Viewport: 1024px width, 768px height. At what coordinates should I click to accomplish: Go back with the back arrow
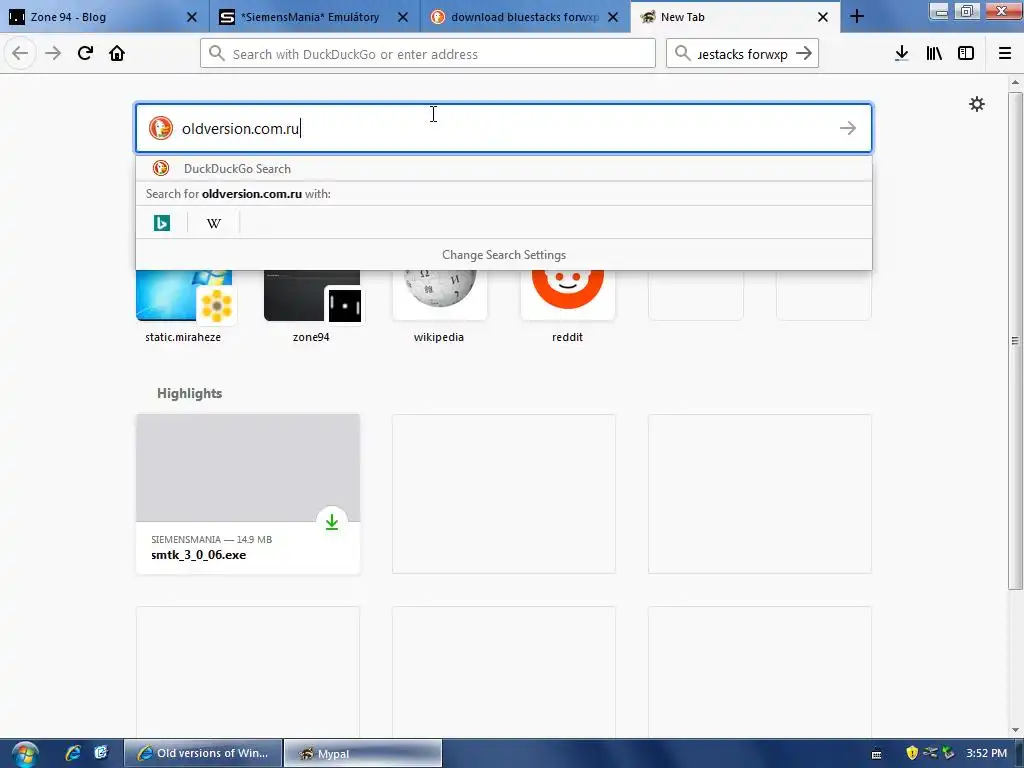coord(20,53)
